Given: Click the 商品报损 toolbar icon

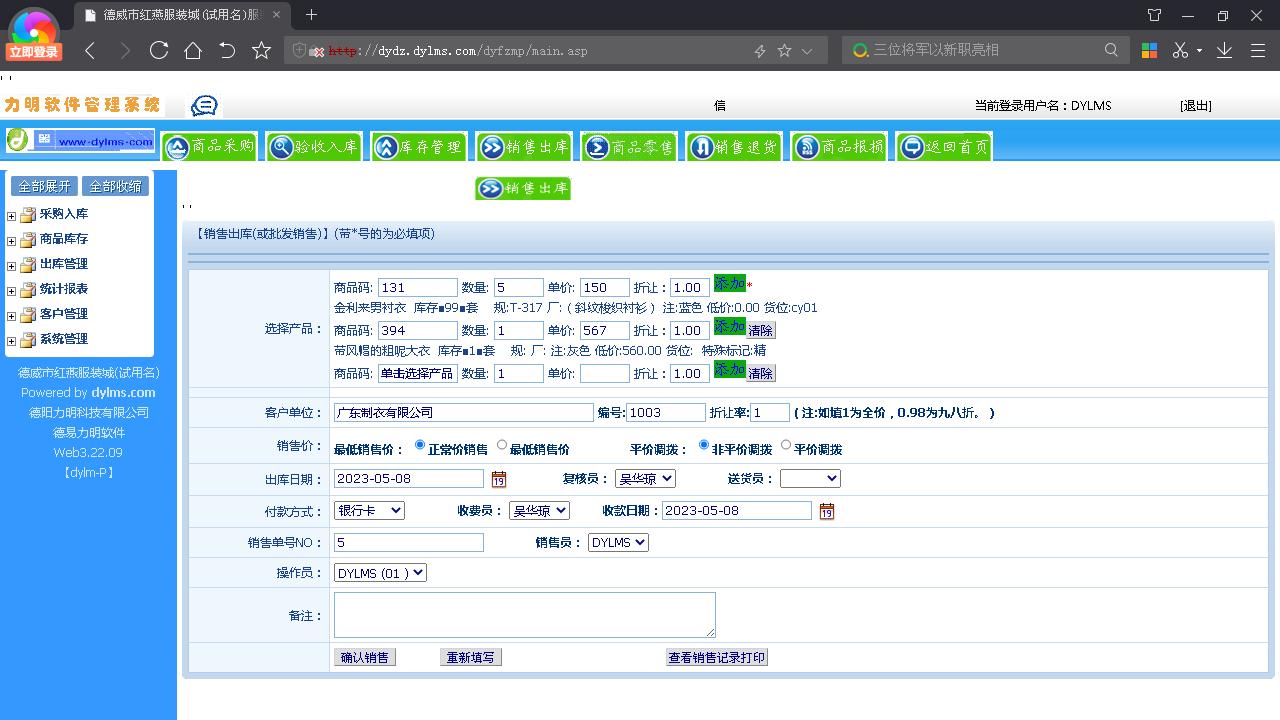Looking at the screenshot, I should 838,145.
